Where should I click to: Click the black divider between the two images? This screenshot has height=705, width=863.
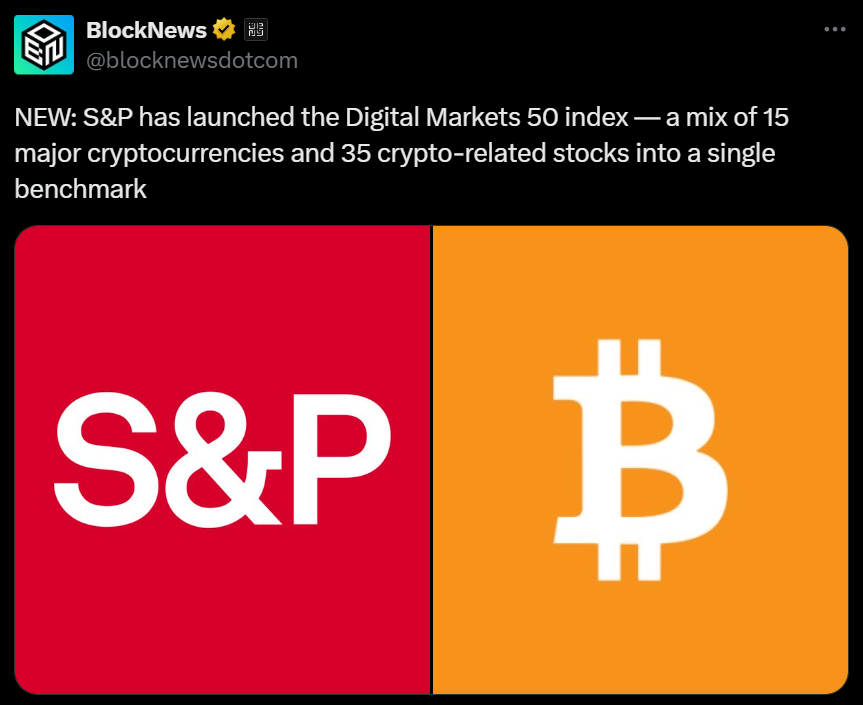pyautogui.click(x=431, y=460)
